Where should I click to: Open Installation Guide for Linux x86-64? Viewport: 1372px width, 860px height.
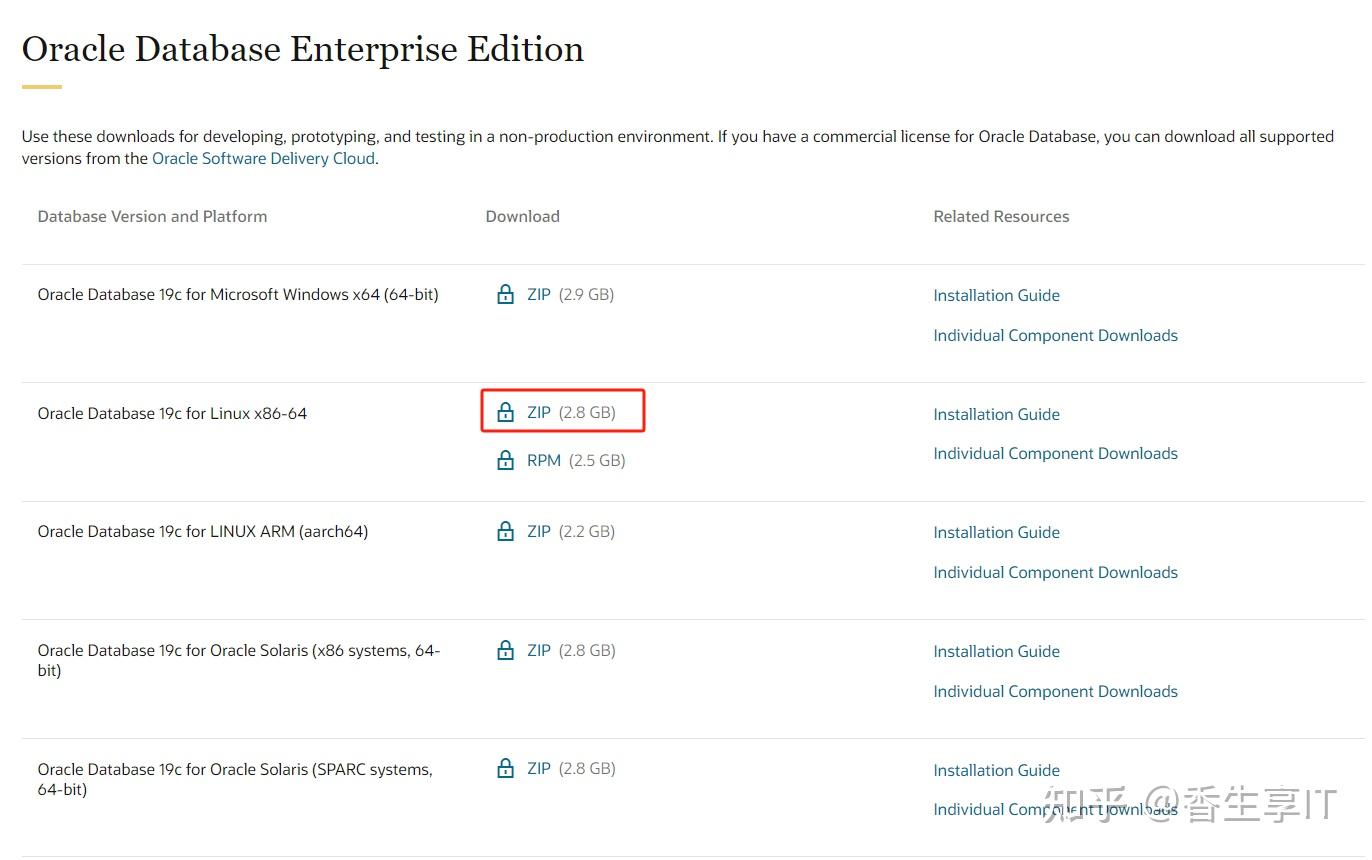pos(996,414)
